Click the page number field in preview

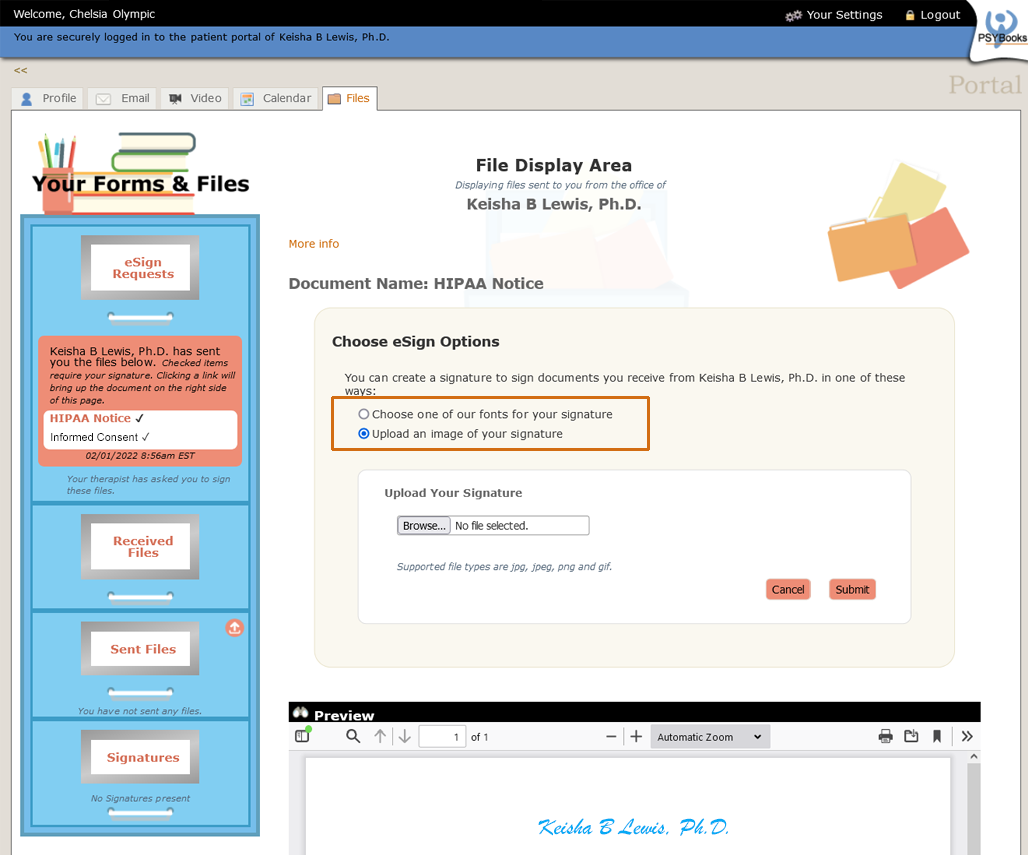[x=443, y=737]
